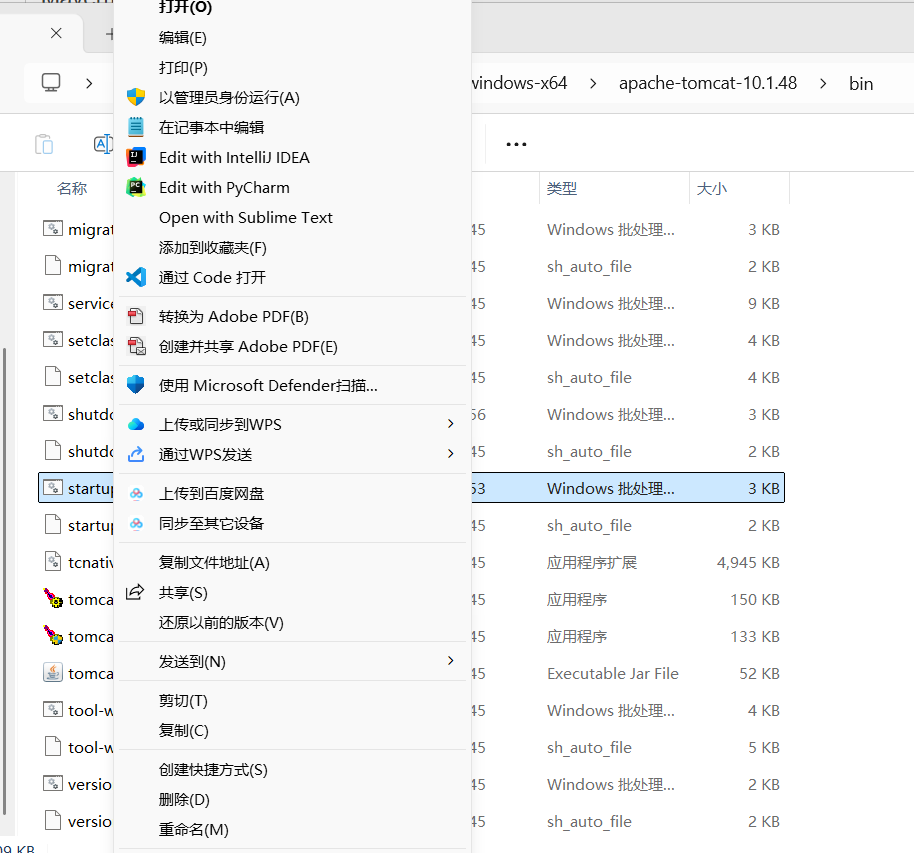Expand the chevron after the This PC icon
This screenshot has height=853, width=914.
(x=89, y=83)
